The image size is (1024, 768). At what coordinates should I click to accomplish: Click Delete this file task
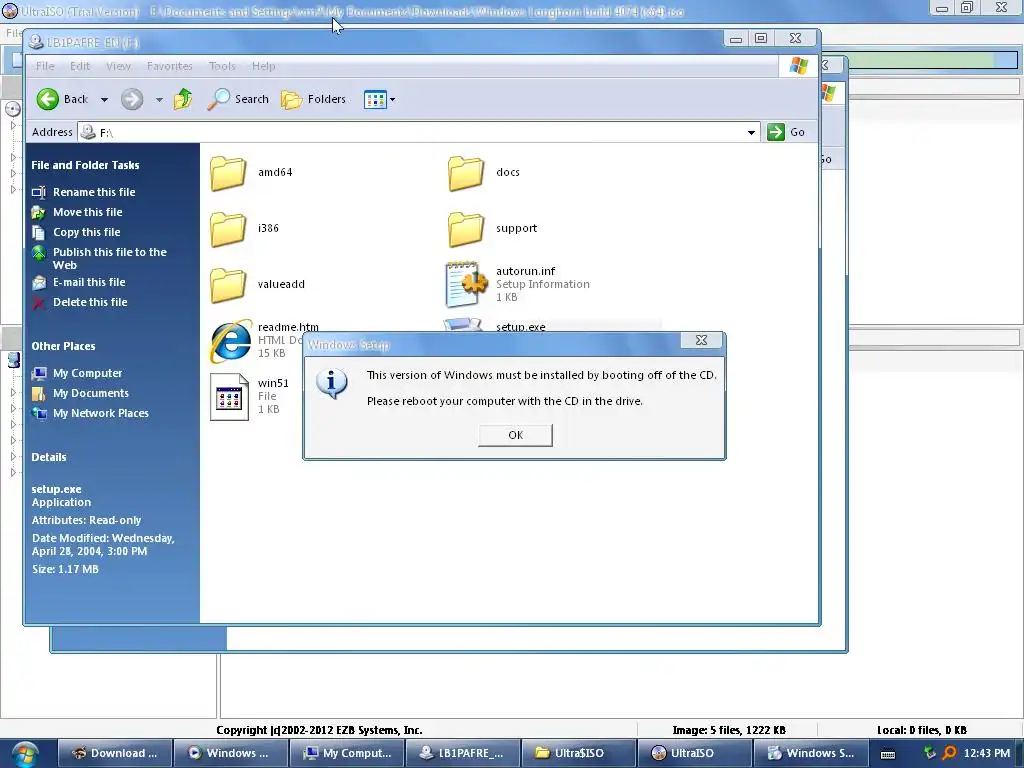90,302
